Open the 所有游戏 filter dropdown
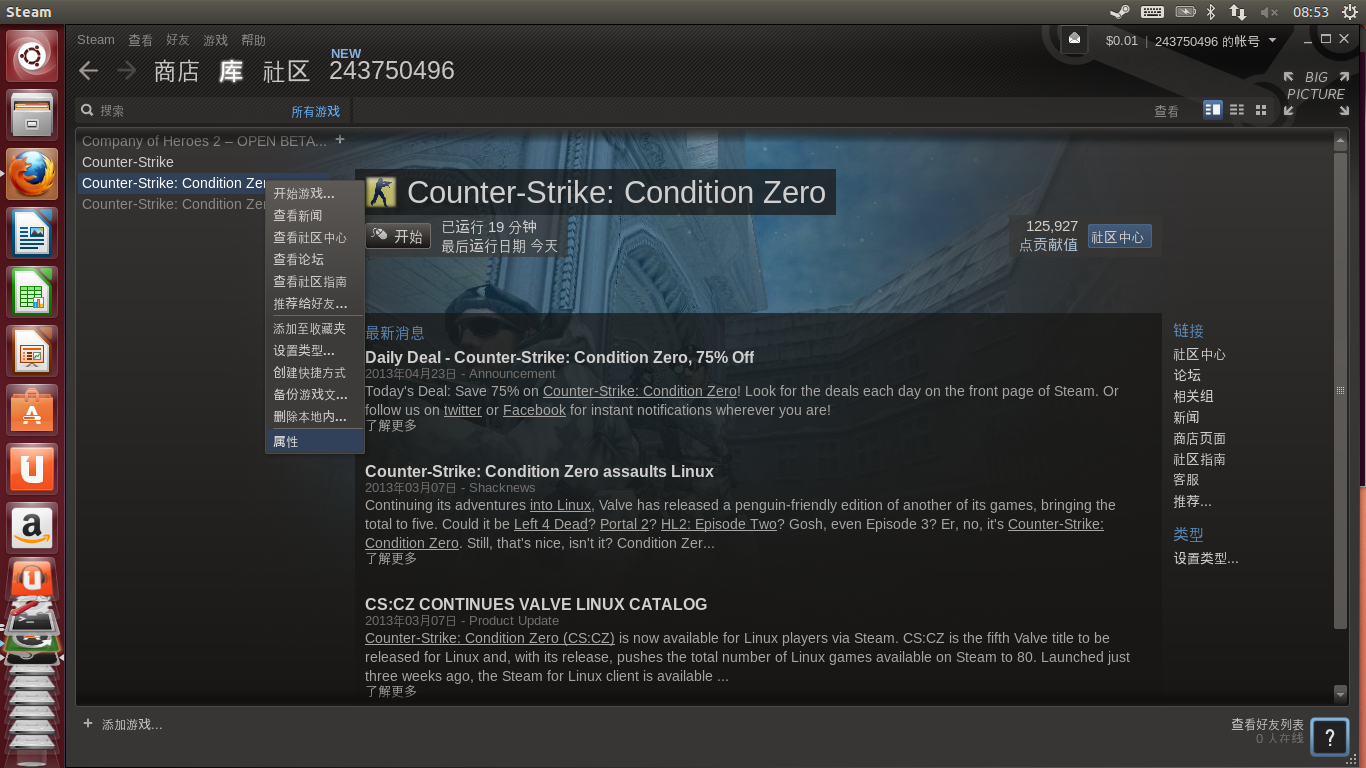Image resolution: width=1366 pixels, height=768 pixels. point(315,111)
